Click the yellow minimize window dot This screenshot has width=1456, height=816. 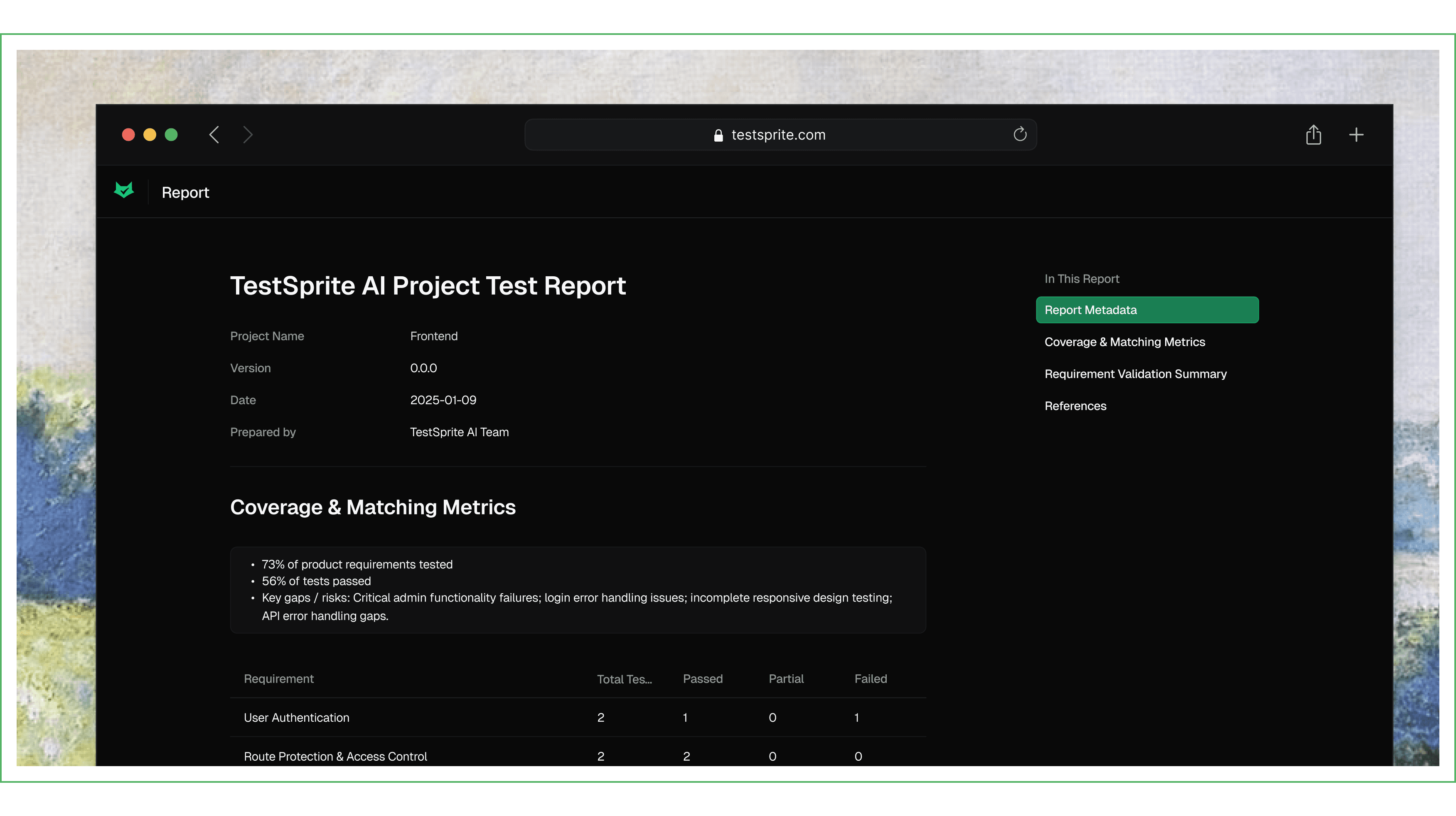coord(150,135)
